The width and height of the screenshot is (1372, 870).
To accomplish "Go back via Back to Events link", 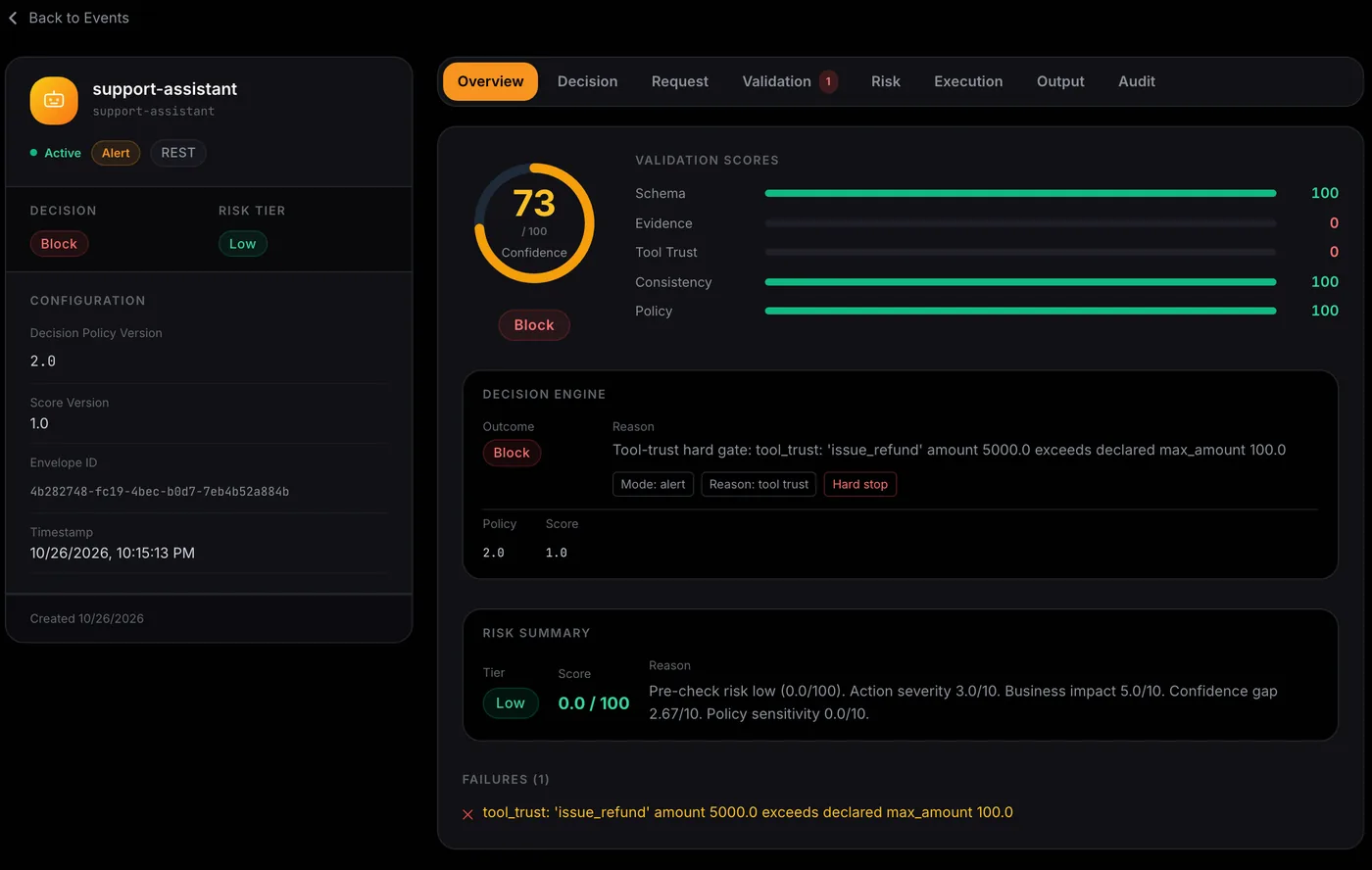I will pyautogui.click(x=78, y=18).
